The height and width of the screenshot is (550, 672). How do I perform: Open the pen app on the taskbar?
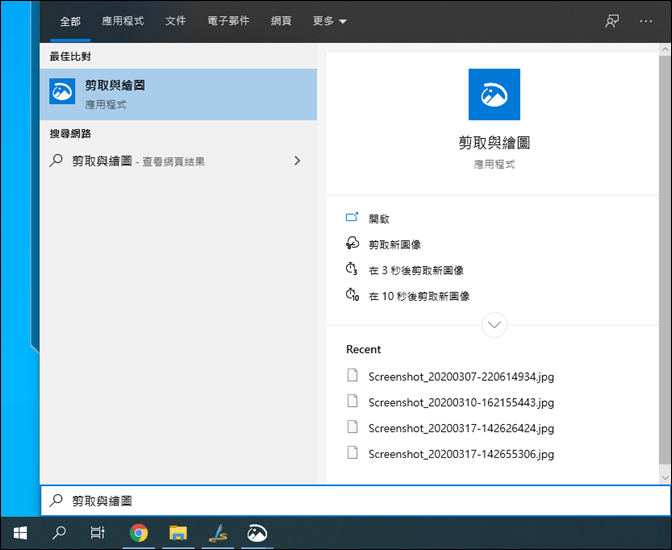(x=218, y=533)
